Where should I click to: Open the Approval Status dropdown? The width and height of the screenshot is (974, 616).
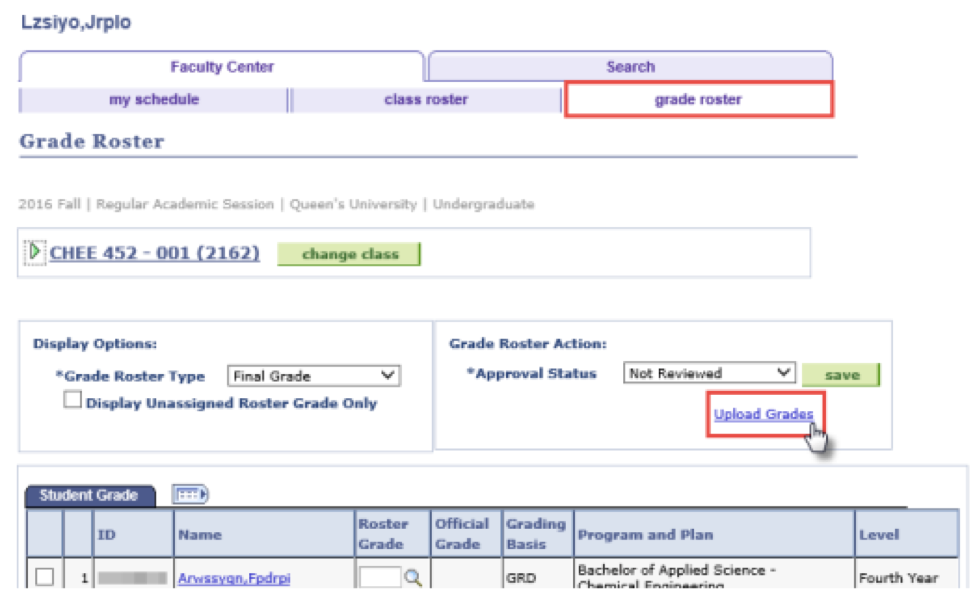point(709,373)
